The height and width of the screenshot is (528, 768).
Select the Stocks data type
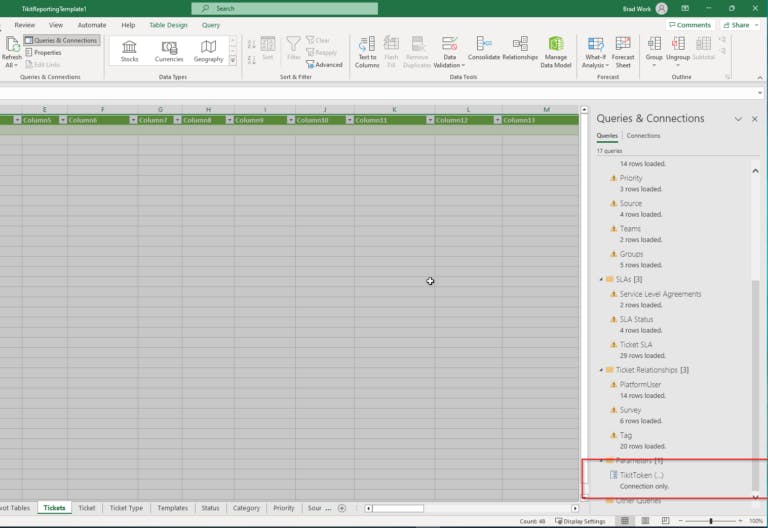click(129, 51)
